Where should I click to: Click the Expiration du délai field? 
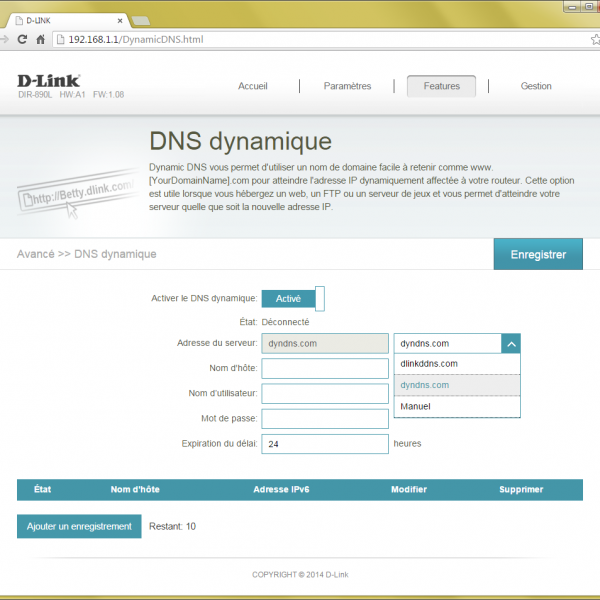click(324, 444)
